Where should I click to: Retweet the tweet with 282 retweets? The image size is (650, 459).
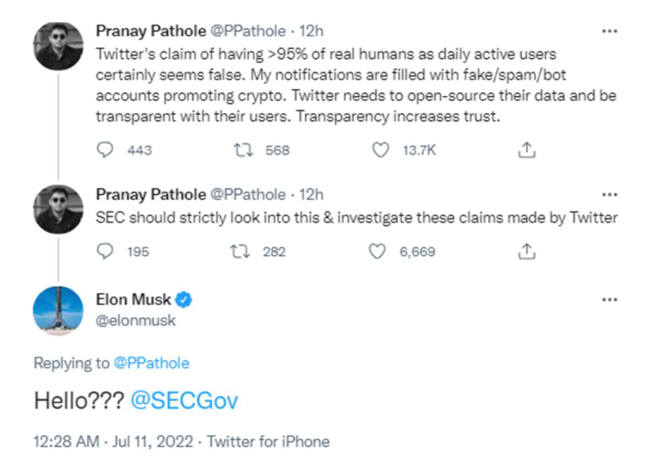(241, 252)
